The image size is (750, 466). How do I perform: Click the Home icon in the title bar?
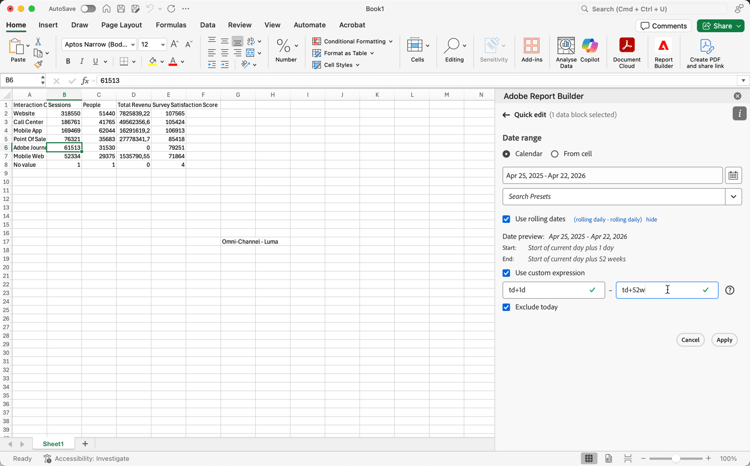click(107, 9)
